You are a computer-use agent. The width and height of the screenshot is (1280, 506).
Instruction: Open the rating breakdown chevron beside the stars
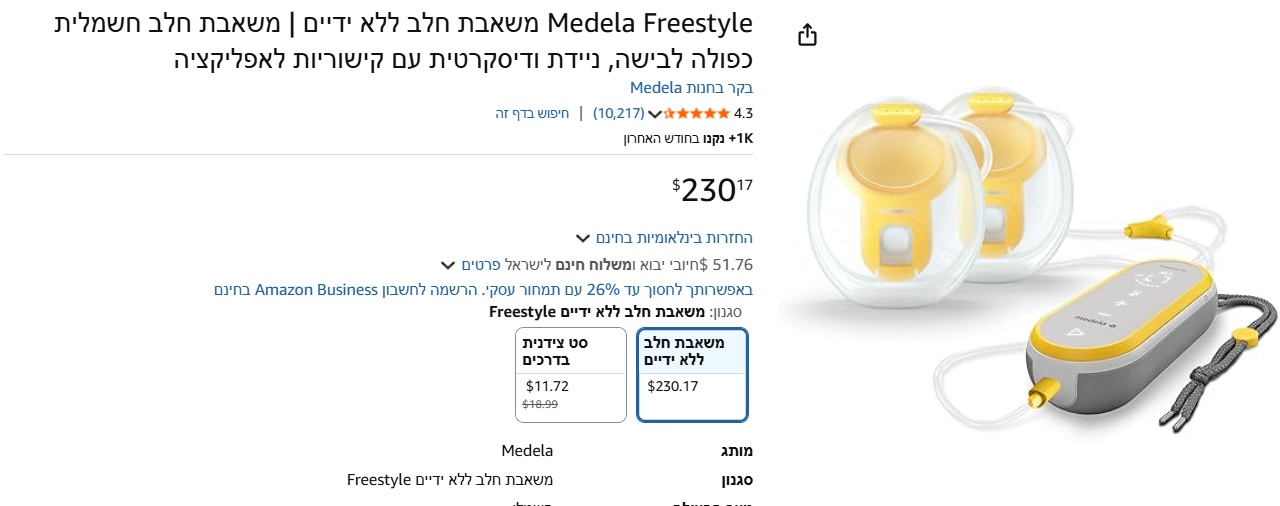(x=655, y=114)
